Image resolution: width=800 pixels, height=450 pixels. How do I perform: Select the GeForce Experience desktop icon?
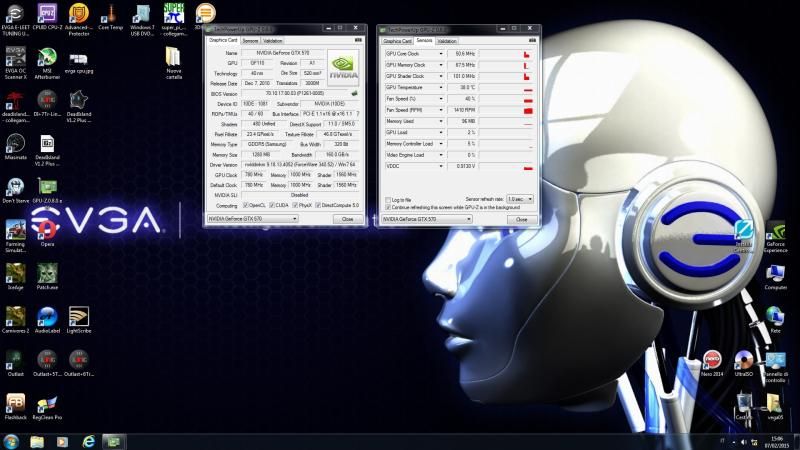click(x=776, y=236)
